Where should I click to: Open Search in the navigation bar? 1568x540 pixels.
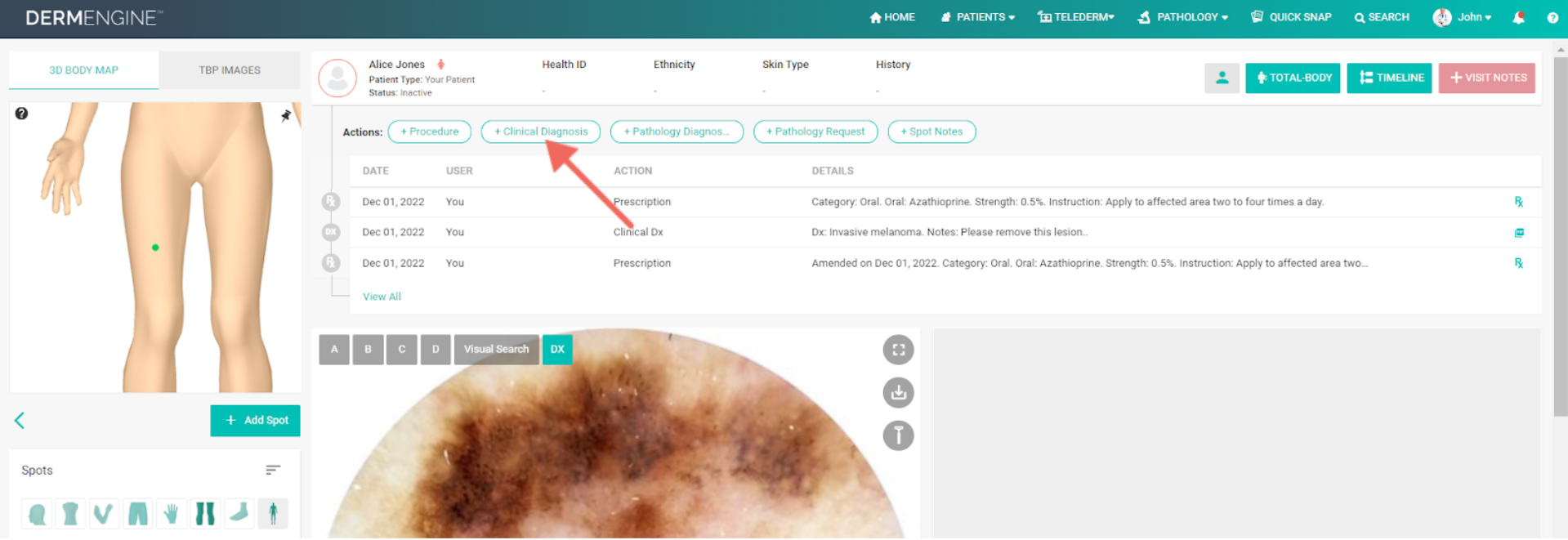(x=1382, y=17)
